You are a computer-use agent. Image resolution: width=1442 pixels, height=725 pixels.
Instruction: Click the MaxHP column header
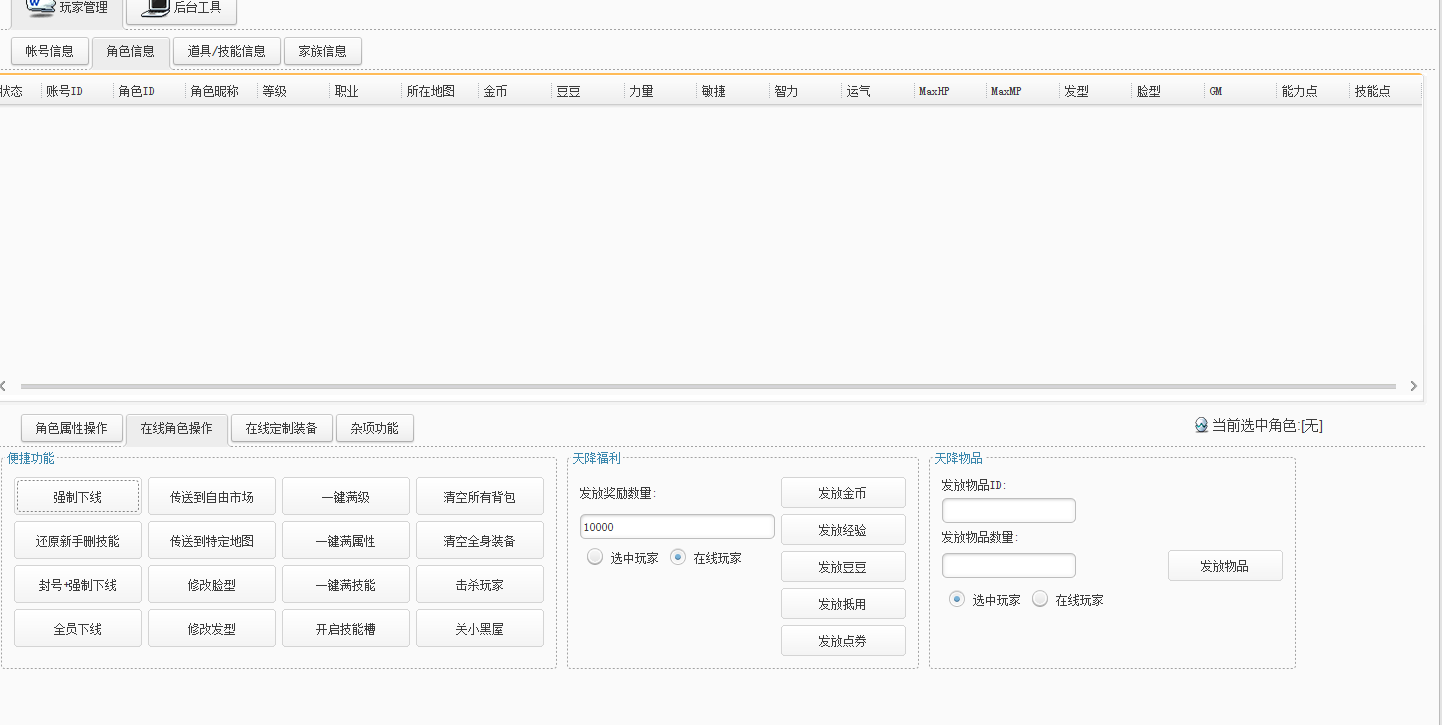pos(950,91)
